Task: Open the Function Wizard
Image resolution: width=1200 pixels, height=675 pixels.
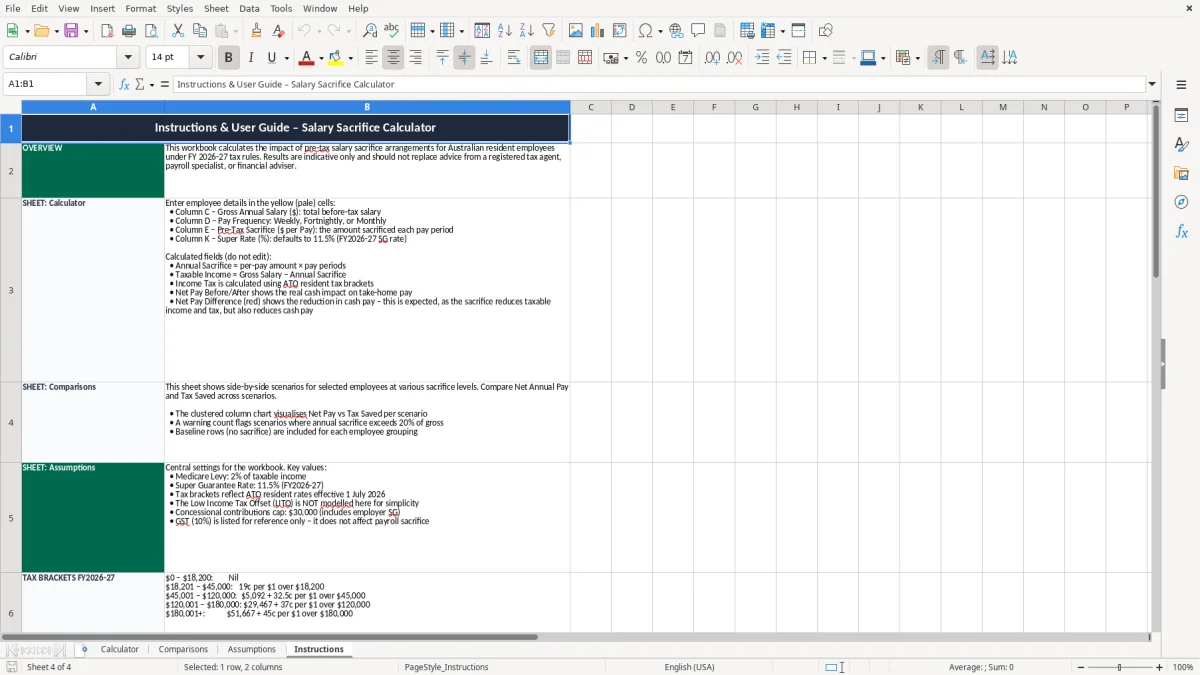Action: tap(124, 84)
